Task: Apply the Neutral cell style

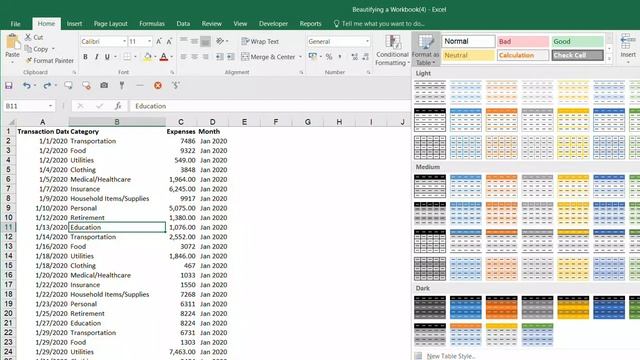Action: click(468, 55)
